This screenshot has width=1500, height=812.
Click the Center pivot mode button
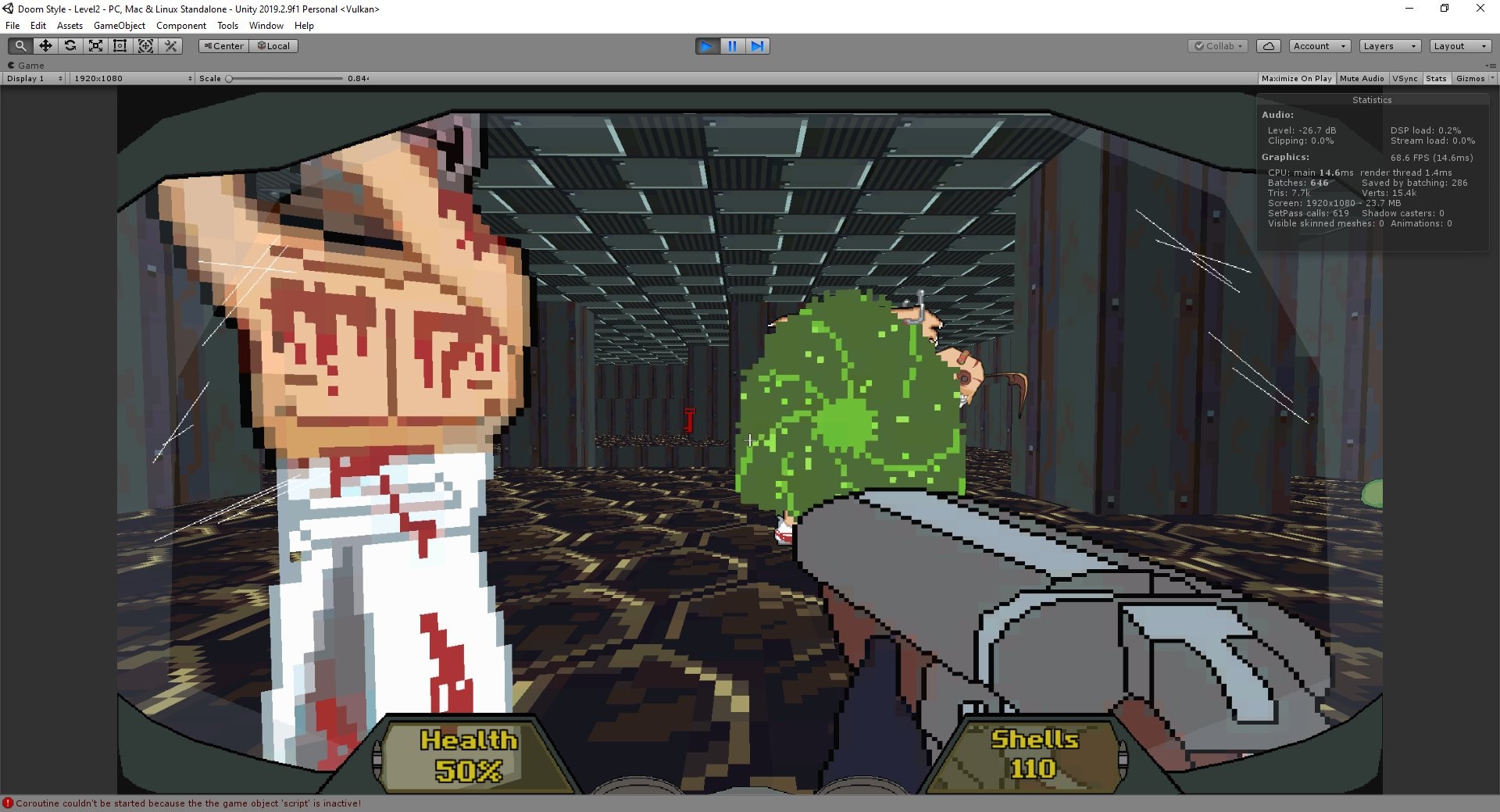[223, 46]
